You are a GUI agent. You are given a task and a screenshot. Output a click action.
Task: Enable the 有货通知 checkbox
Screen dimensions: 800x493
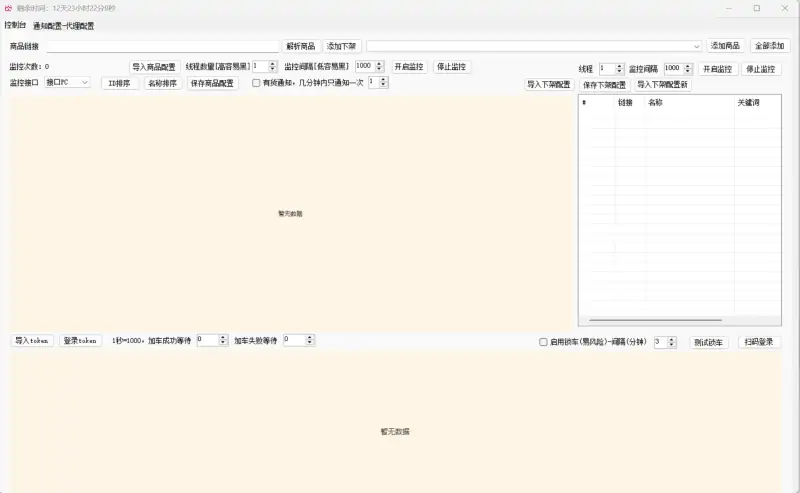(x=256, y=83)
